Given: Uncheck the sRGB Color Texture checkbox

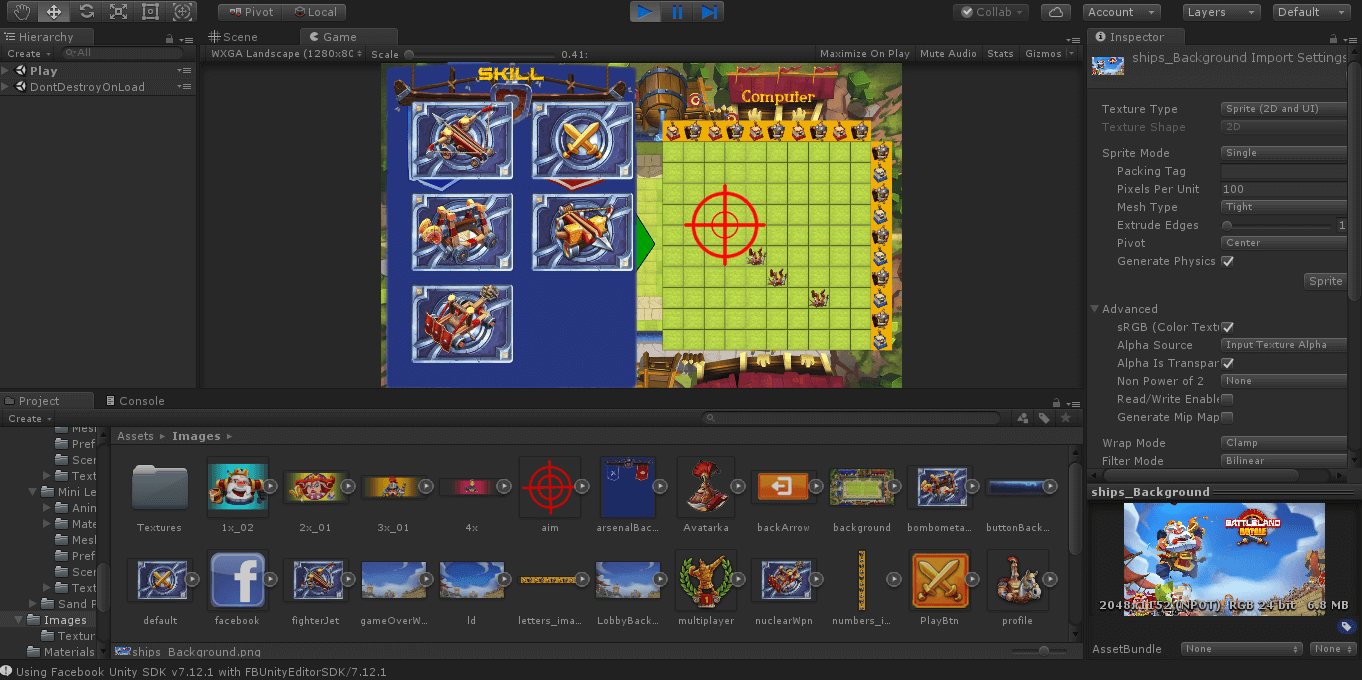Looking at the screenshot, I should [1227, 328].
